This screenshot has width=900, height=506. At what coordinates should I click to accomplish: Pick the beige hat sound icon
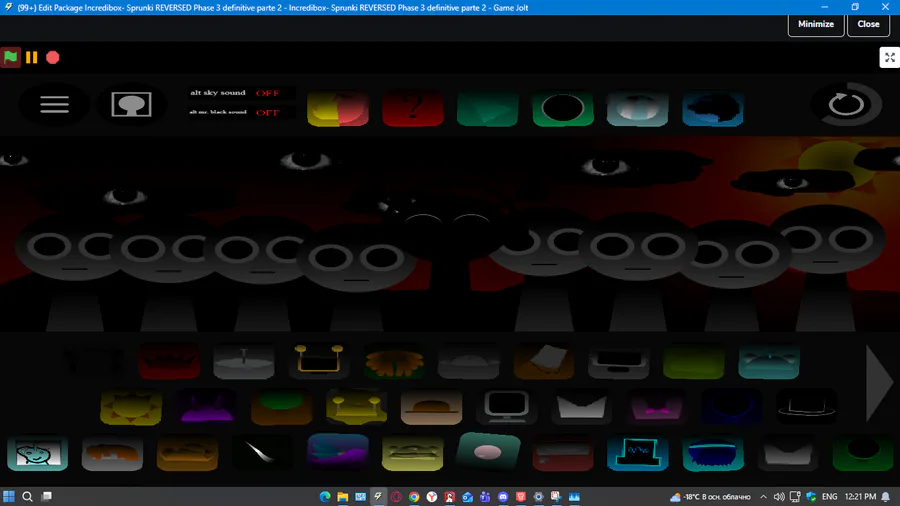point(432,407)
